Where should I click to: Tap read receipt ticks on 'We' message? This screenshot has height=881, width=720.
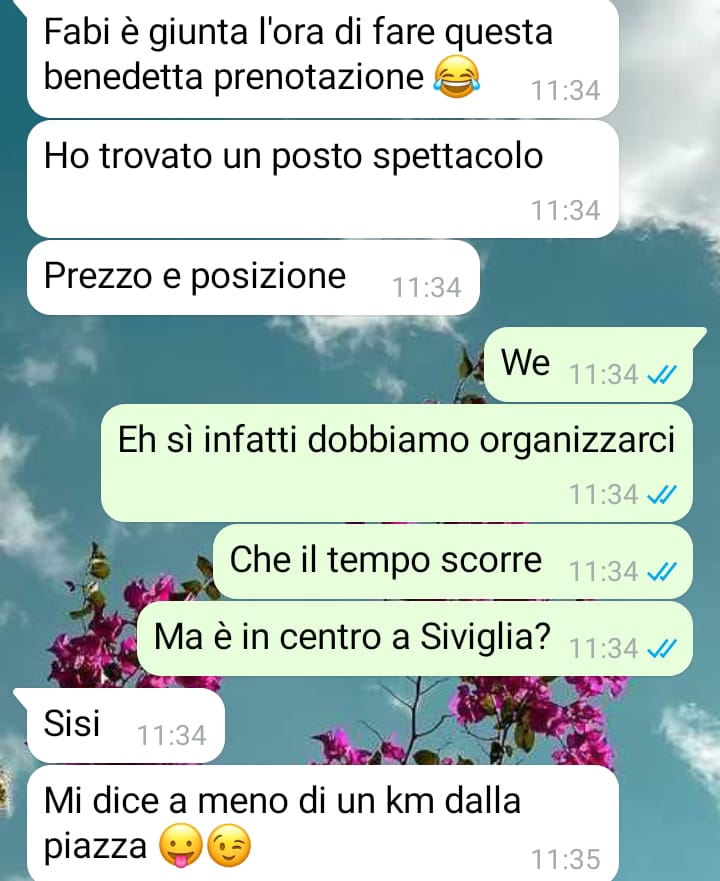[x=662, y=375]
